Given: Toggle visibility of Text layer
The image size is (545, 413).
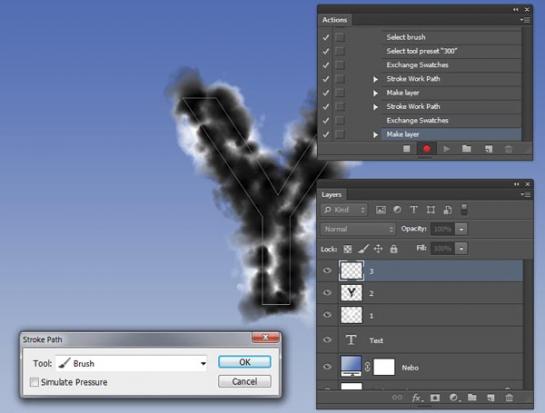Looking at the screenshot, I should [x=327, y=340].
